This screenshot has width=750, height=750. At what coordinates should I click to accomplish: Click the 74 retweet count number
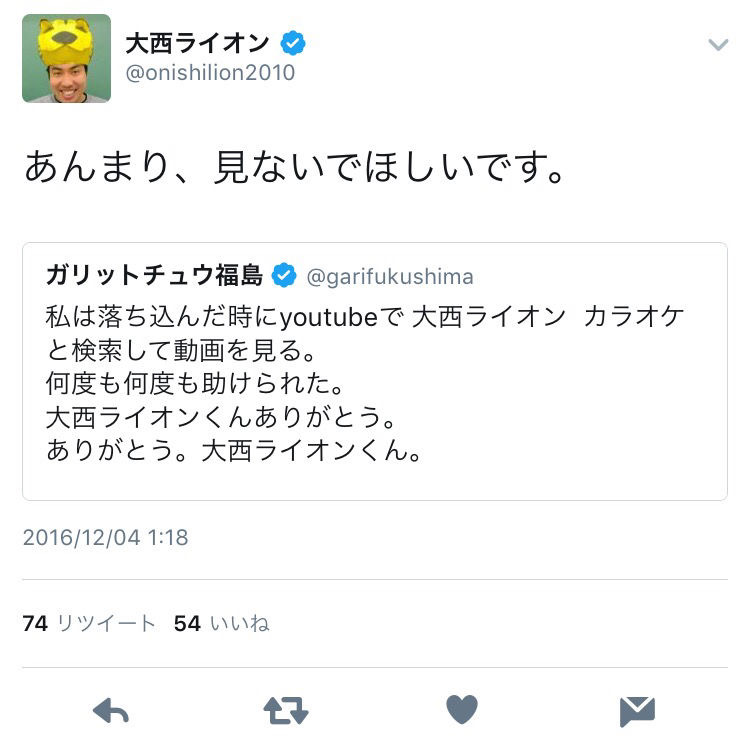click(35, 624)
